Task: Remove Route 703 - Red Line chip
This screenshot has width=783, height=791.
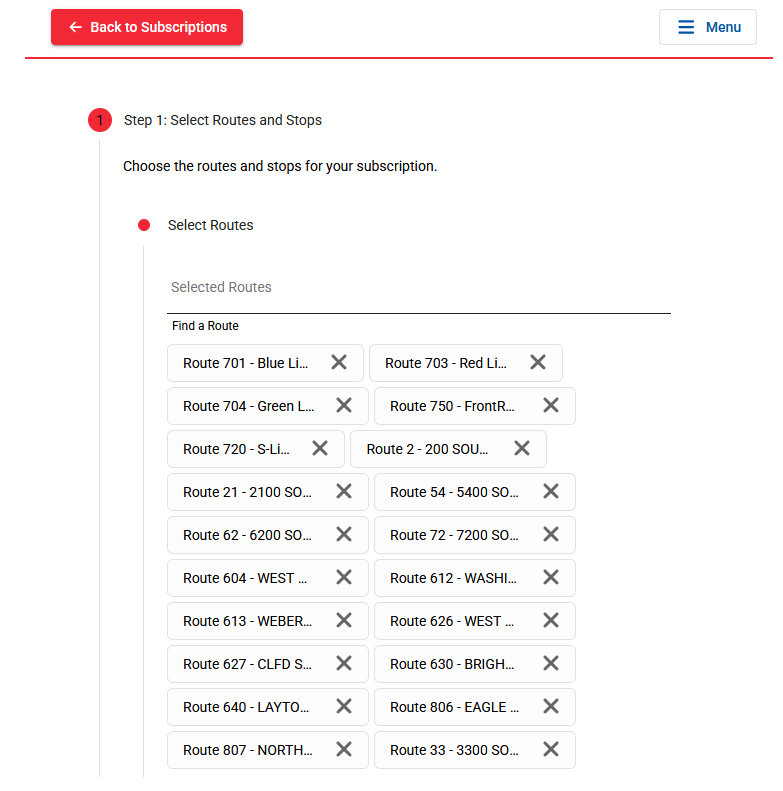Action: click(538, 362)
